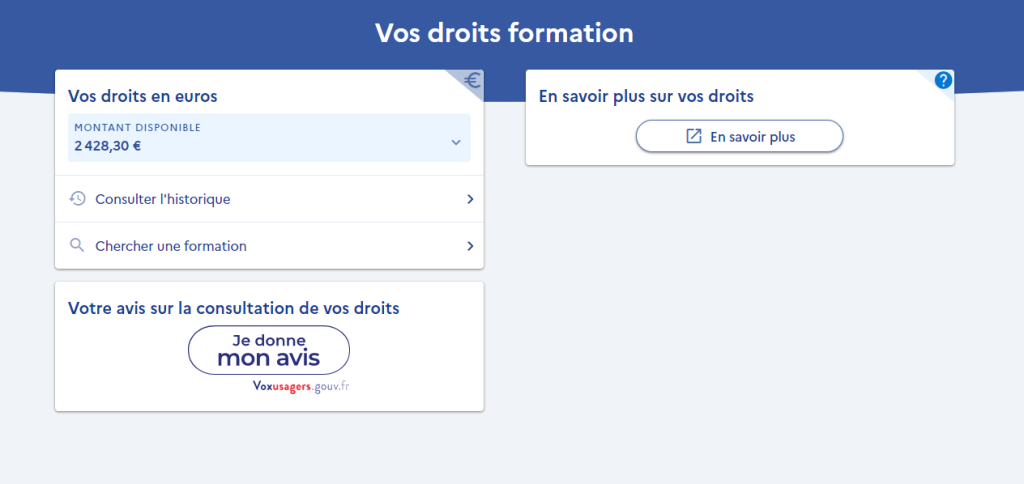The width and height of the screenshot is (1024, 484).
Task: Click the euro symbol corner icon
Action: pyautogui.click(x=472, y=82)
